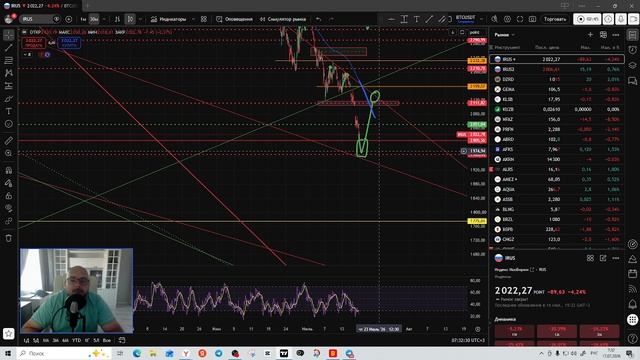Collapse the indicator legend chevron
The width and height of the screenshot is (640, 360).
27,54
